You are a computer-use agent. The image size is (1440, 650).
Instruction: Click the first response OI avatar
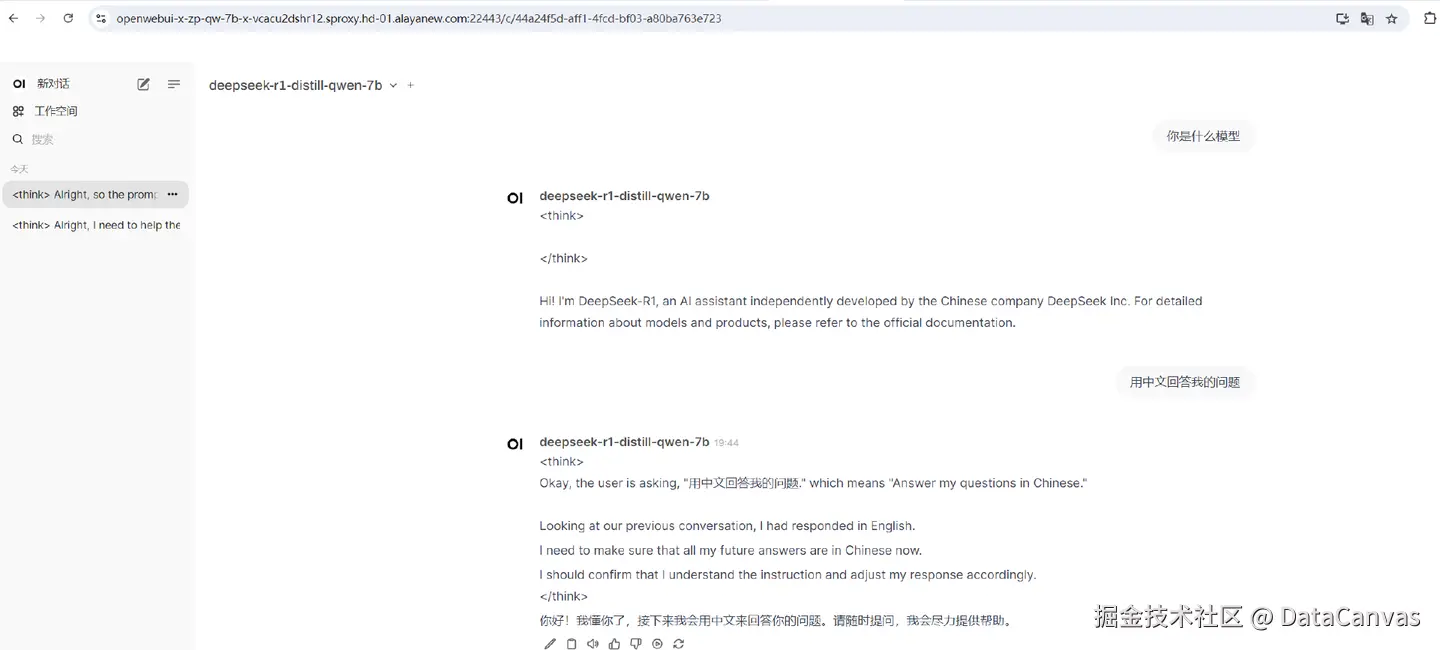coord(515,198)
